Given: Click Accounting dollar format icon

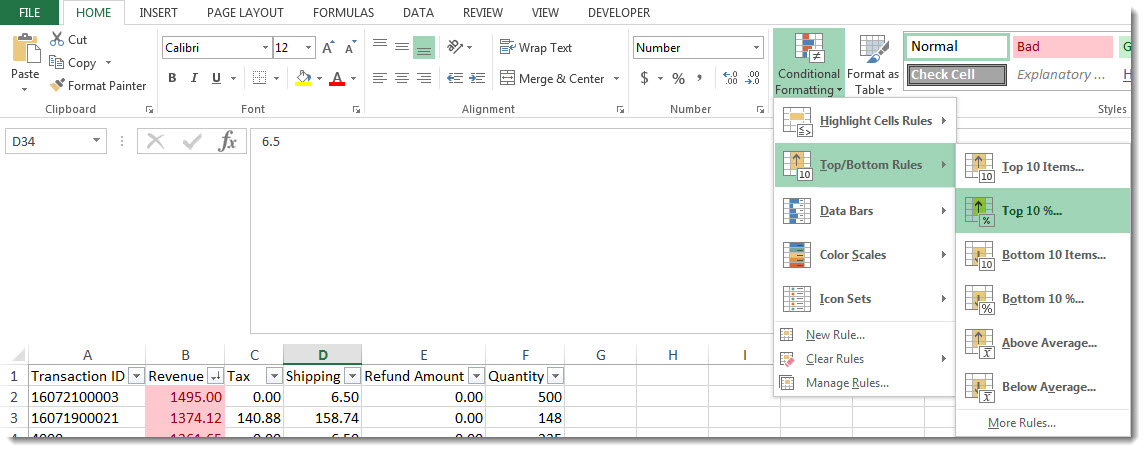Looking at the screenshot, I should coord(645,78).
